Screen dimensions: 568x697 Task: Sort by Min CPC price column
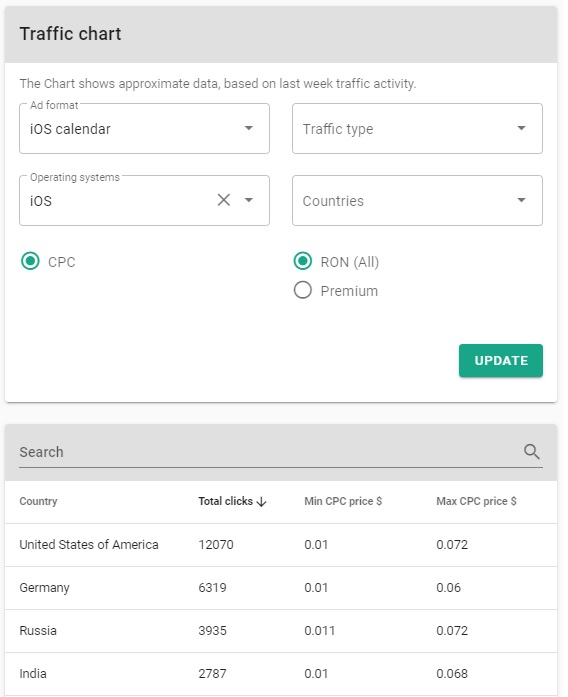coord(343,501)
